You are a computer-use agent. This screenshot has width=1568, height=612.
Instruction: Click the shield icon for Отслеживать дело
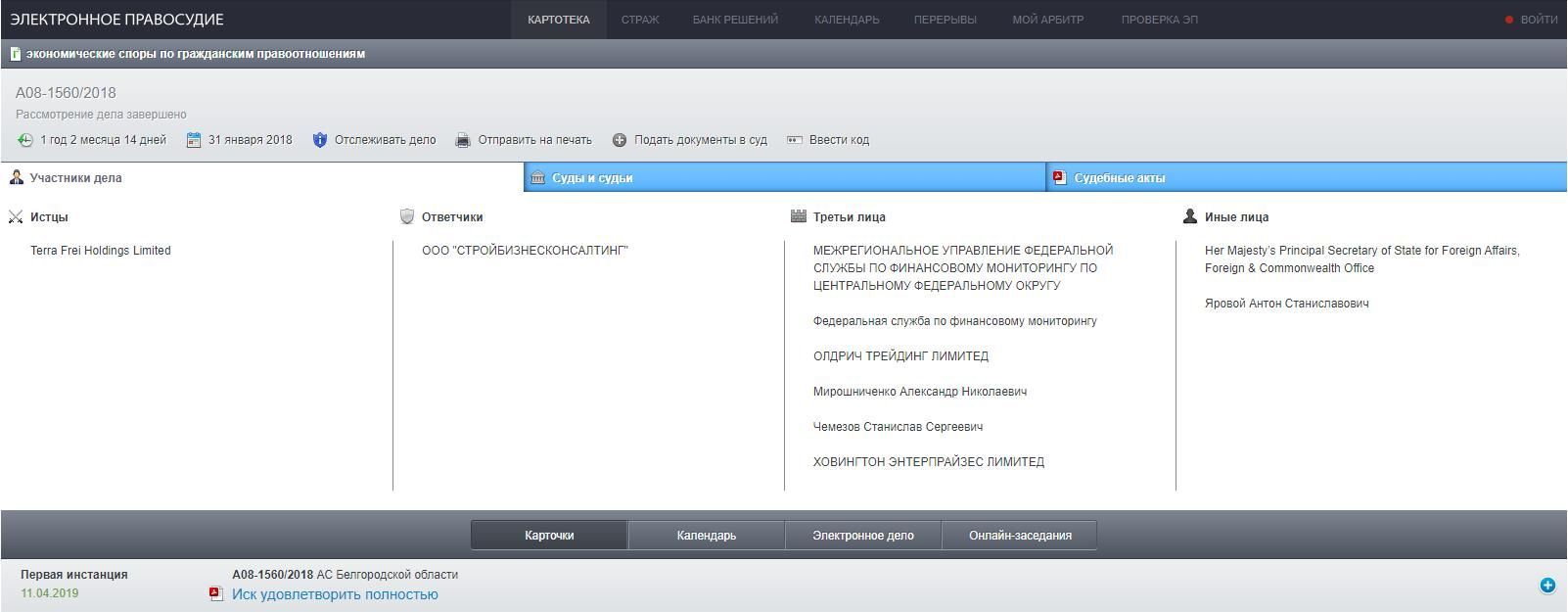320,140
